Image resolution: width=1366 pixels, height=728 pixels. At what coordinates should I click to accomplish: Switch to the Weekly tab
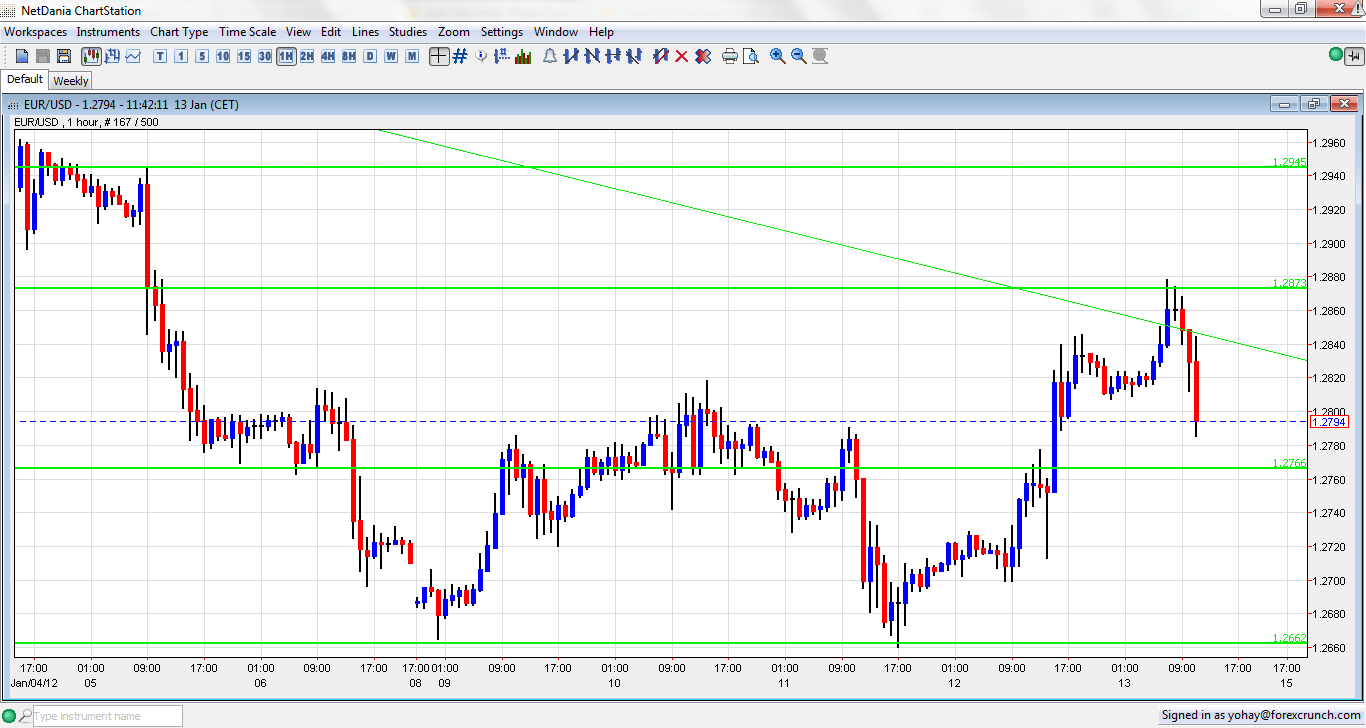[71, 81]
